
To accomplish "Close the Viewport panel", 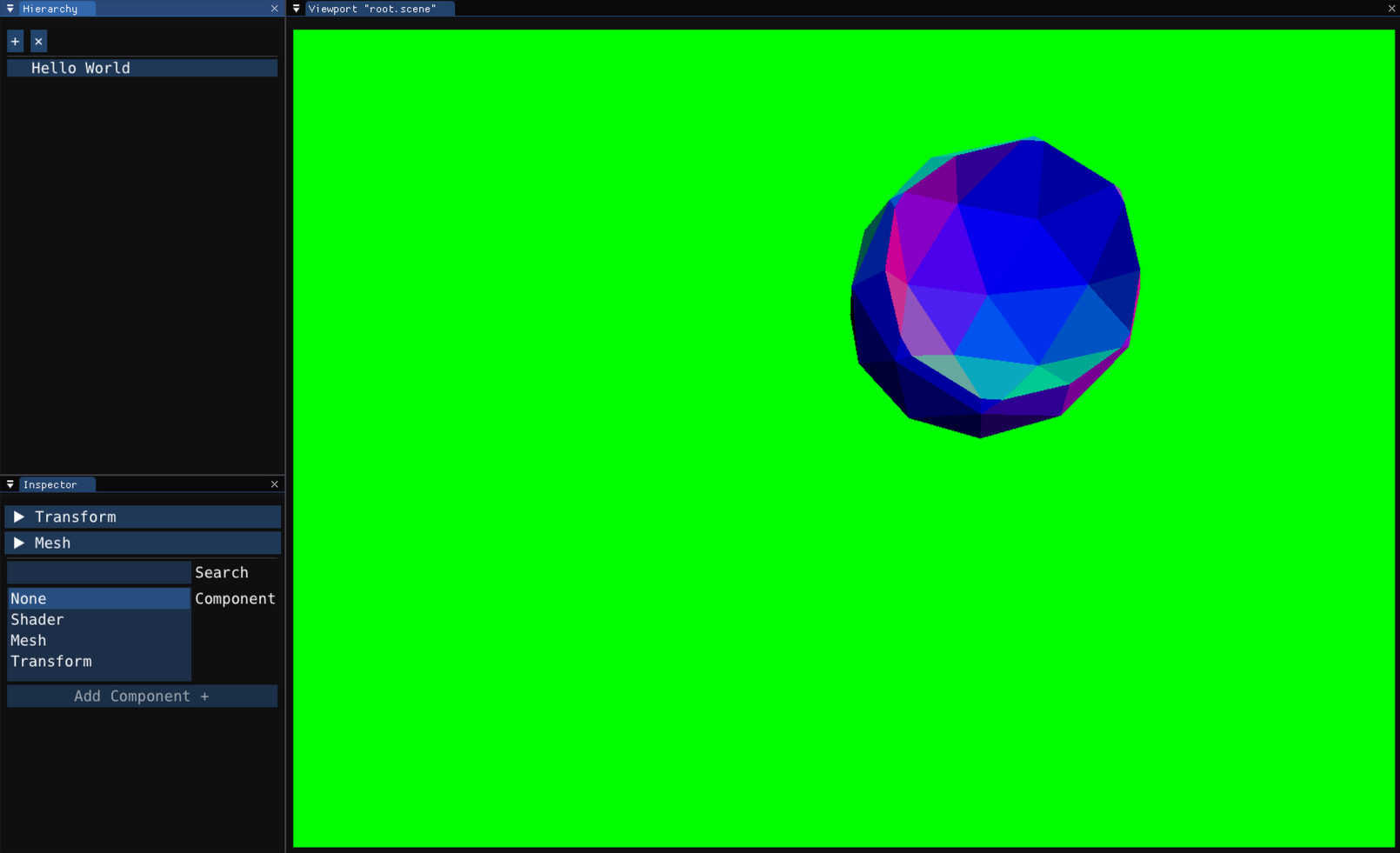I will (x=1392, y=9).
